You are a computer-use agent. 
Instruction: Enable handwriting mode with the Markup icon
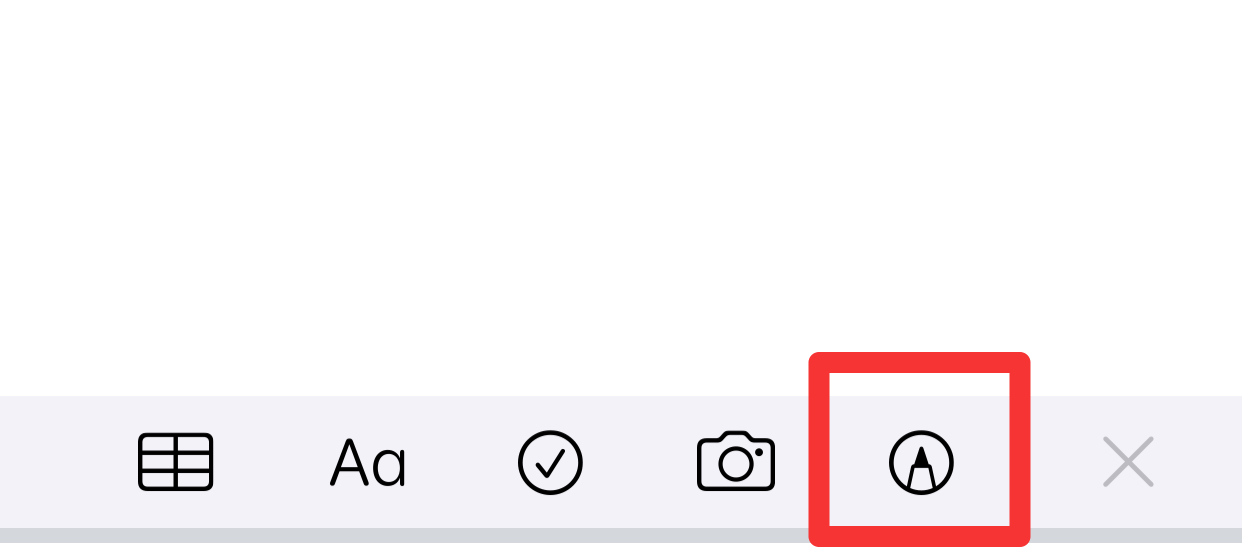tap(921, 462)
